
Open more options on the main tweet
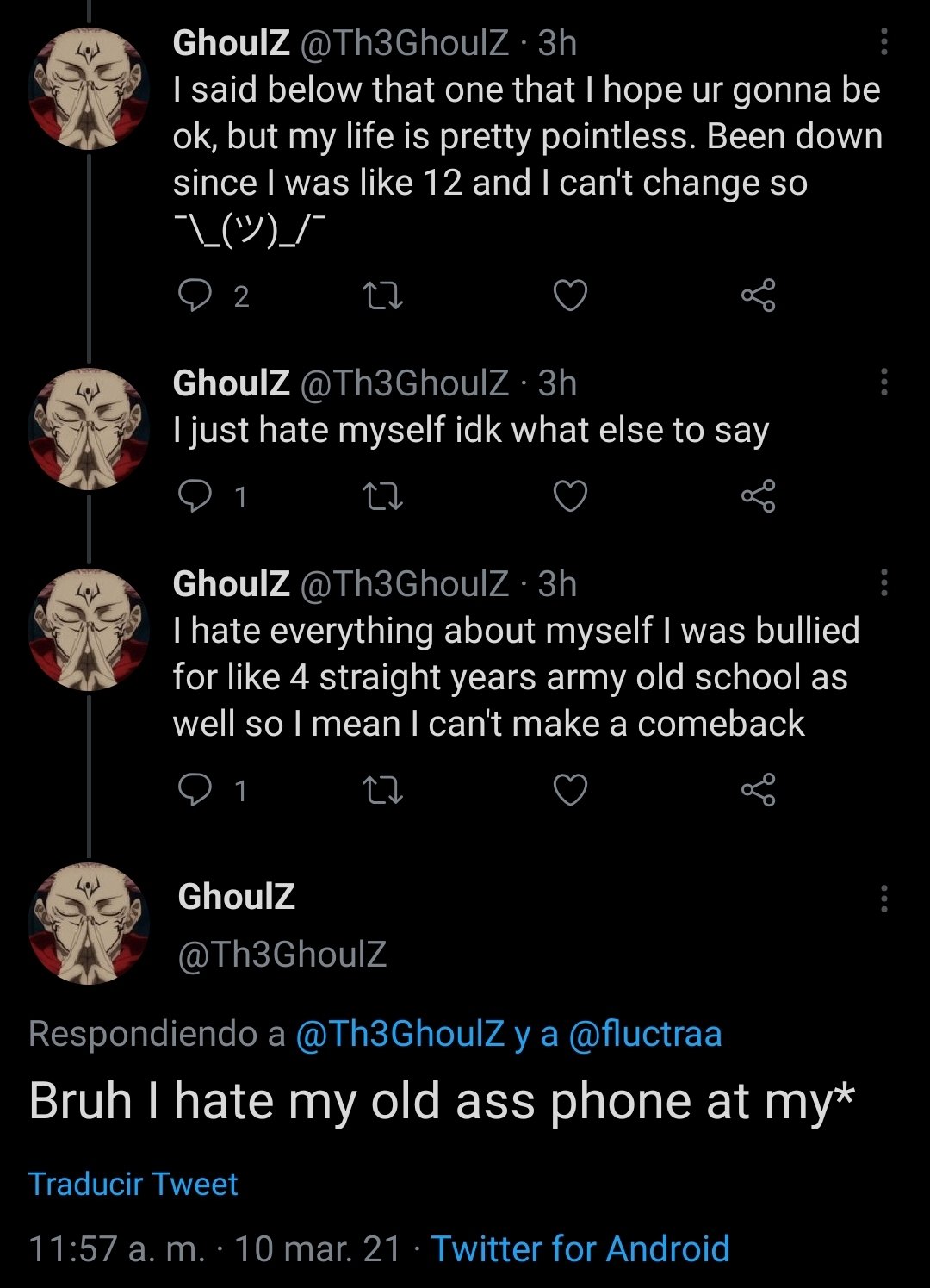[883, 898]
